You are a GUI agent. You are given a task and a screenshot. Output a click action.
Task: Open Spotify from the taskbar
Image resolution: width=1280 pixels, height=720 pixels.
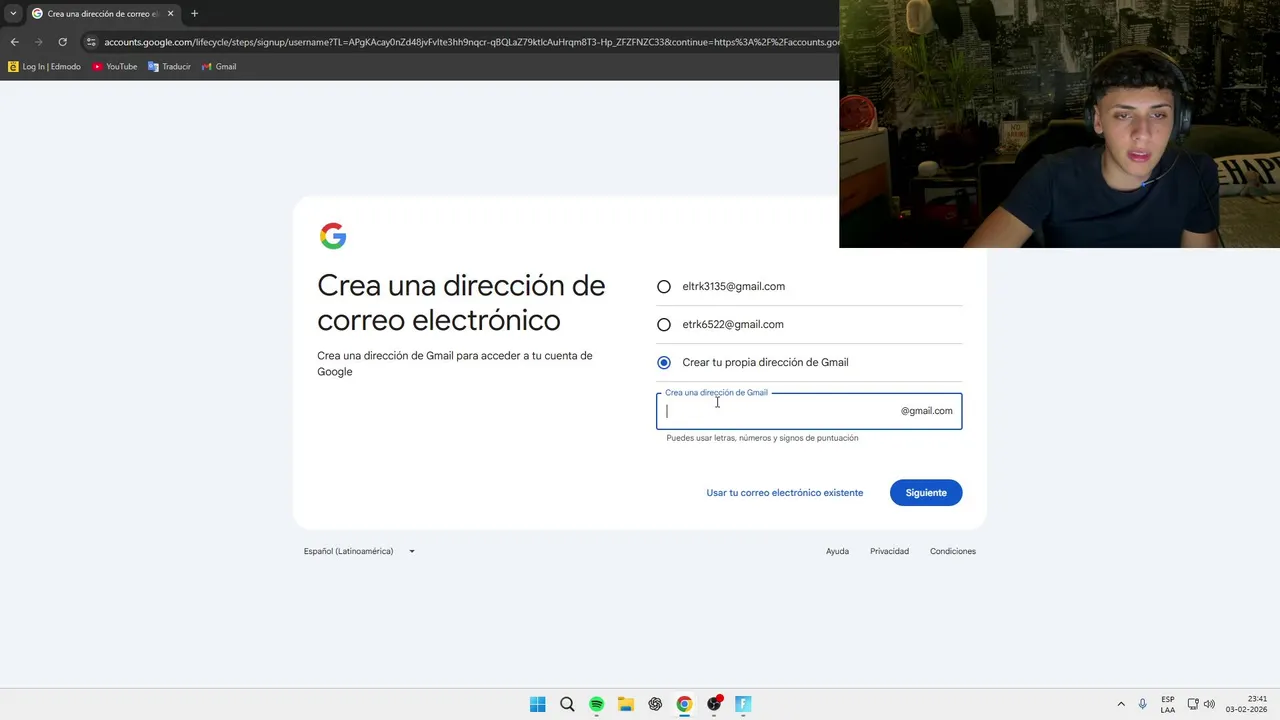coord(596,704)
